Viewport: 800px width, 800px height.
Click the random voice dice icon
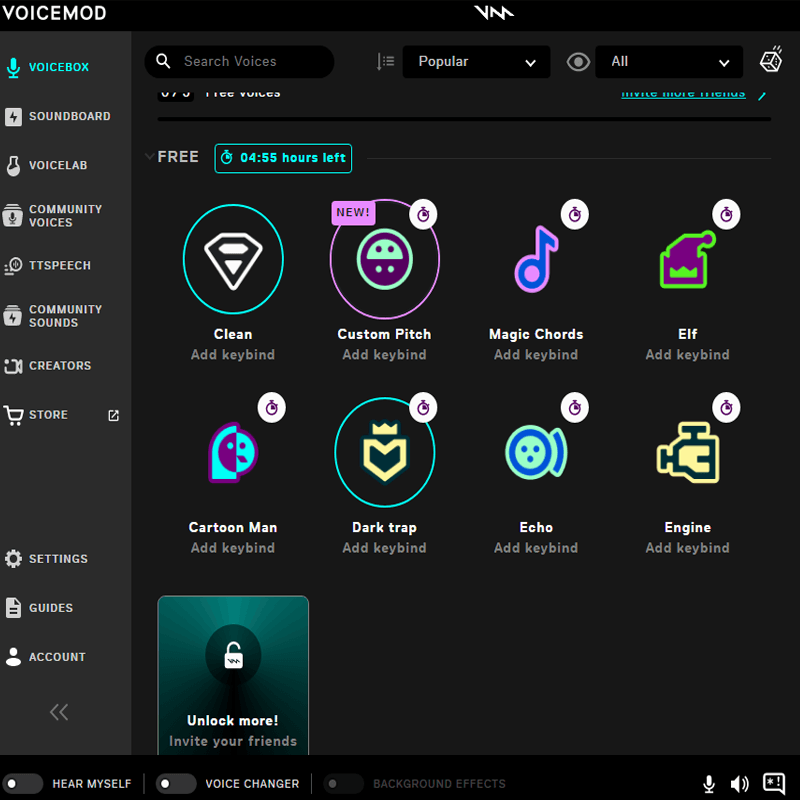[x=771, y=61]
